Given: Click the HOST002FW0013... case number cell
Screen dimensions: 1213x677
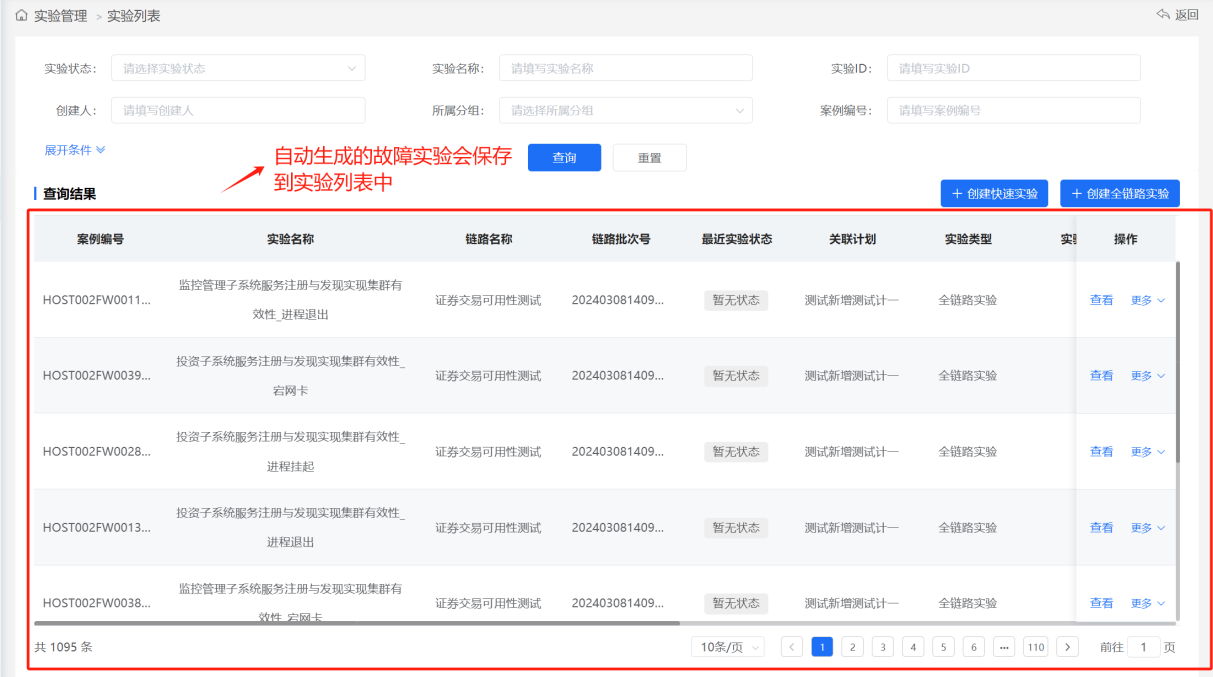Looking at the screenshot, I should point(97,528).
